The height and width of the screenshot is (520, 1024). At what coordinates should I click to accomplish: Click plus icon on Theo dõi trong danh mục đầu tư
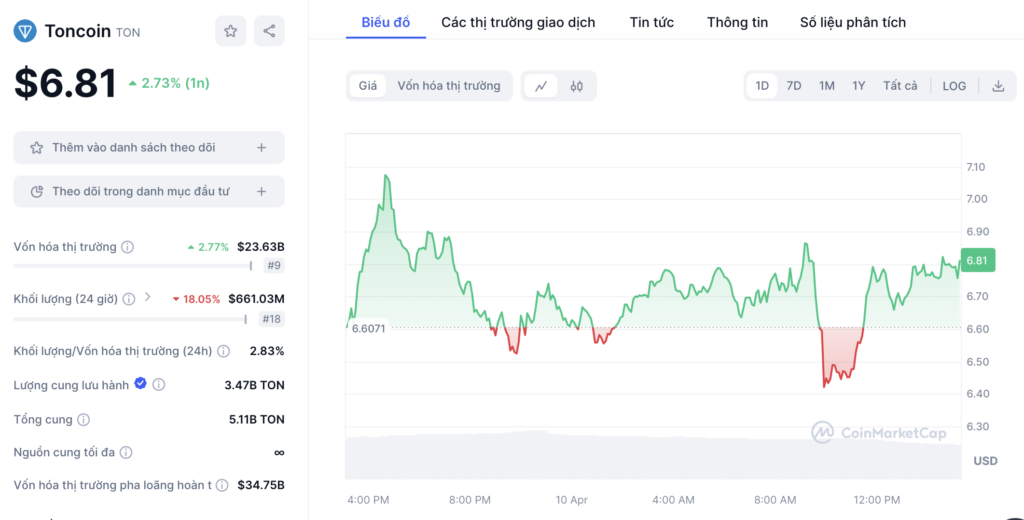click(x=261, y=192)
